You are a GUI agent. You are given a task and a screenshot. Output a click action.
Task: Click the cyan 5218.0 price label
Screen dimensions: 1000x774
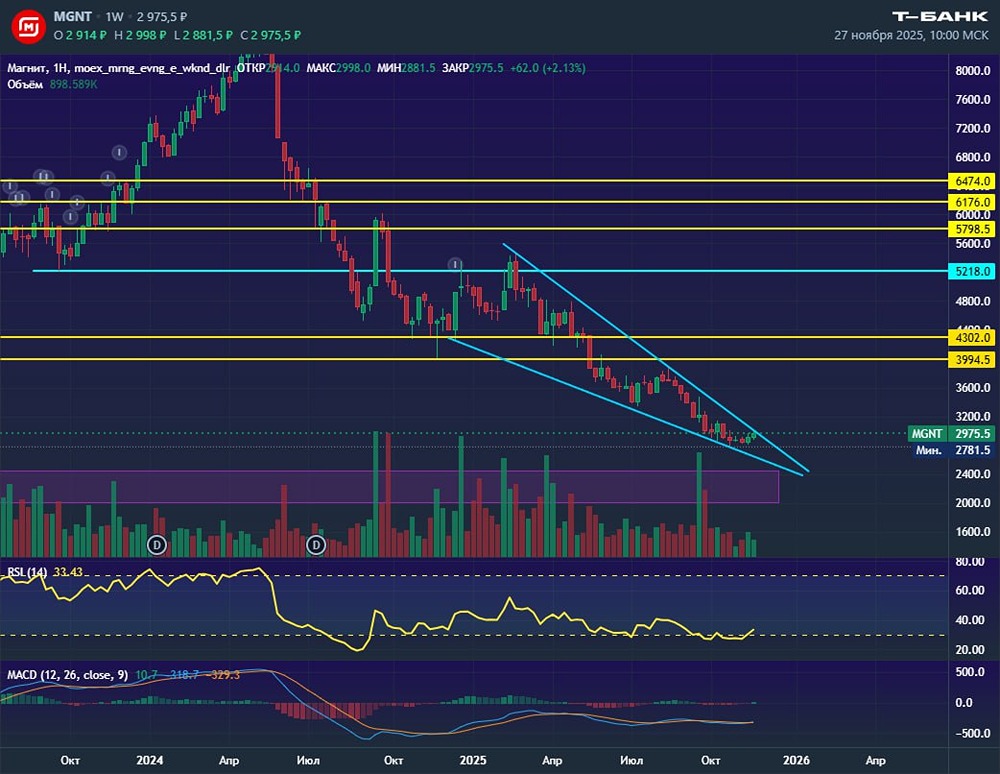coord(972,271)
